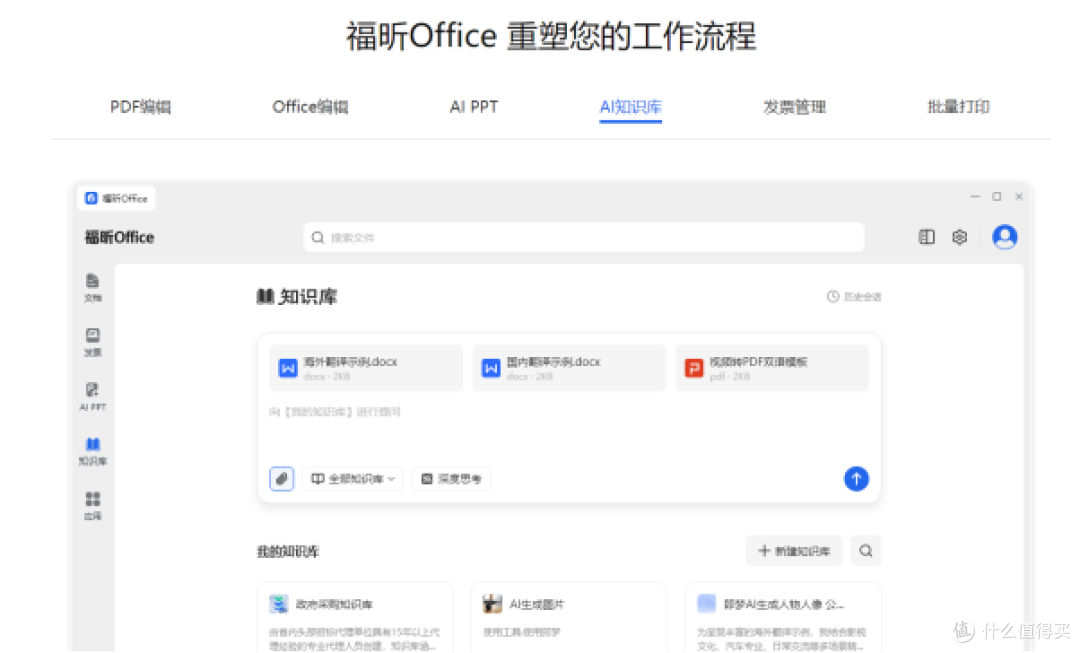Switch to the 批量打印 tab
This screenshot has width=1080, height=653.
(958, 107)
